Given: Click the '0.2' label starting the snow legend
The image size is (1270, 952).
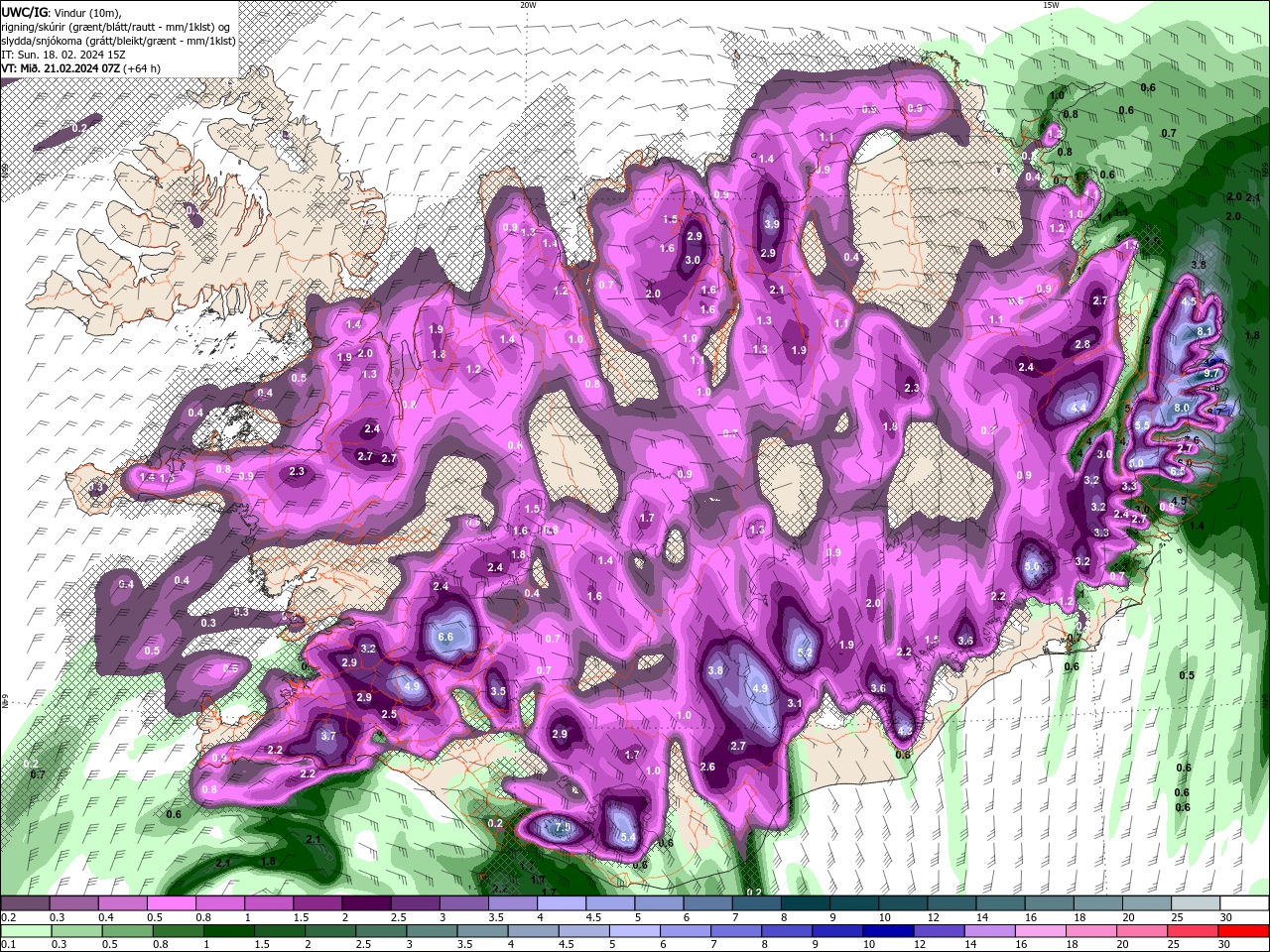Looking at the screenshot, I should (x=8, y=917).
